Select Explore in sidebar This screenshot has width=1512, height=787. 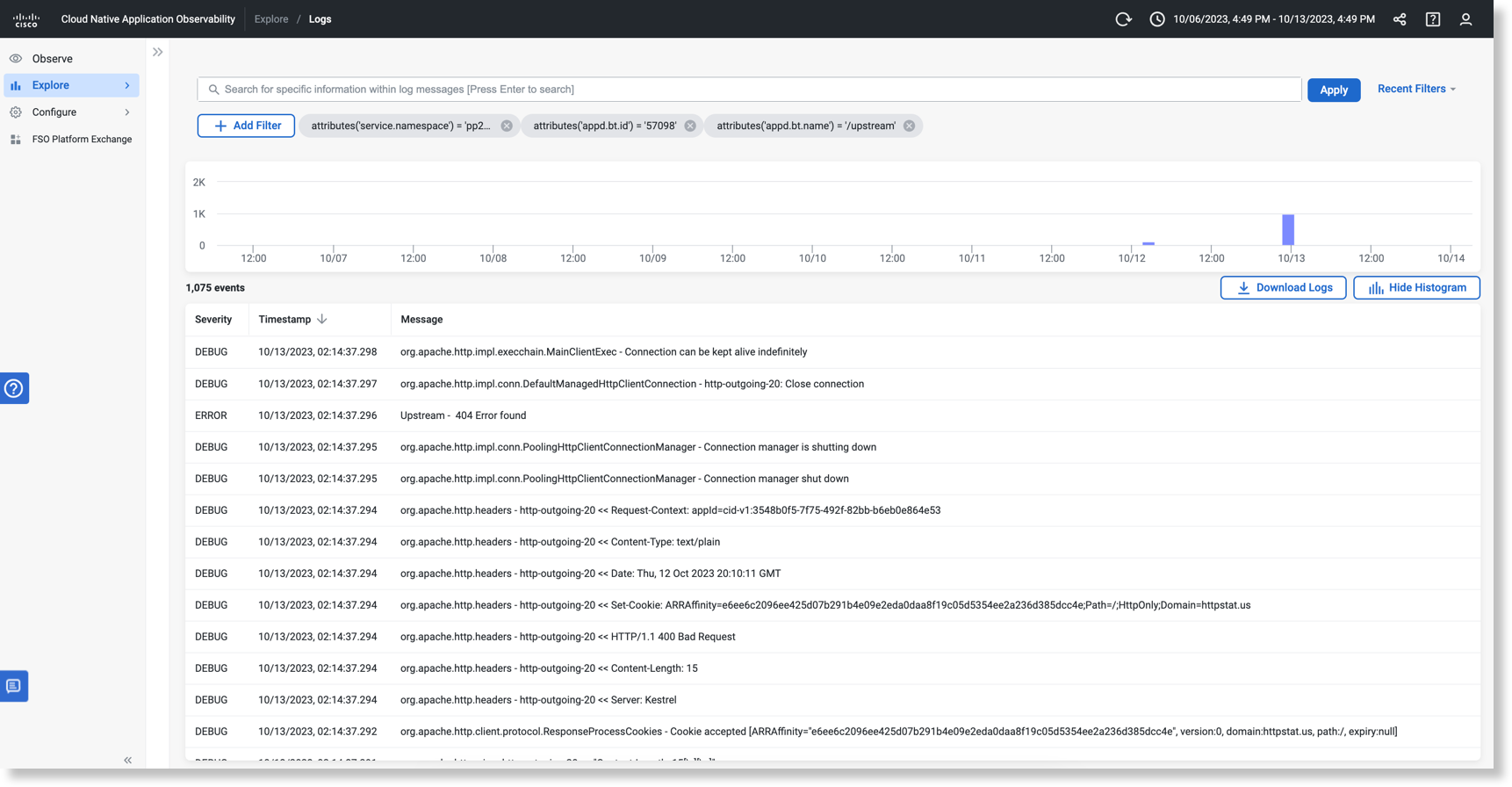[x=72, y=85]
